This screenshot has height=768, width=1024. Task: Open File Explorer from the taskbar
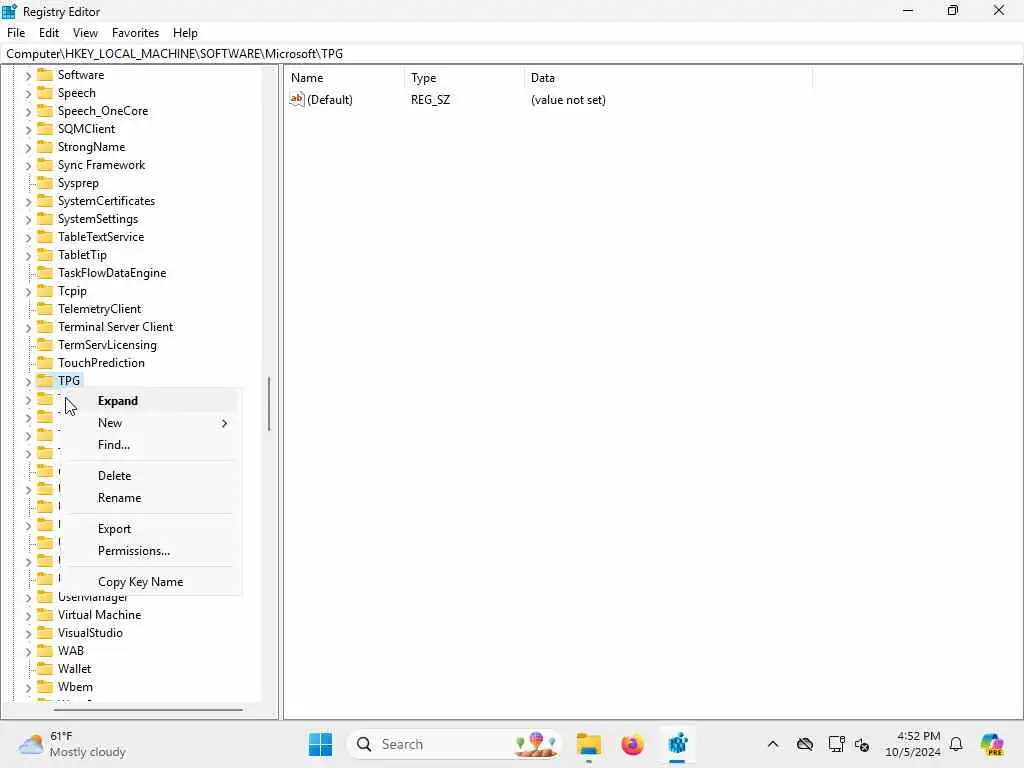[588, 744]
